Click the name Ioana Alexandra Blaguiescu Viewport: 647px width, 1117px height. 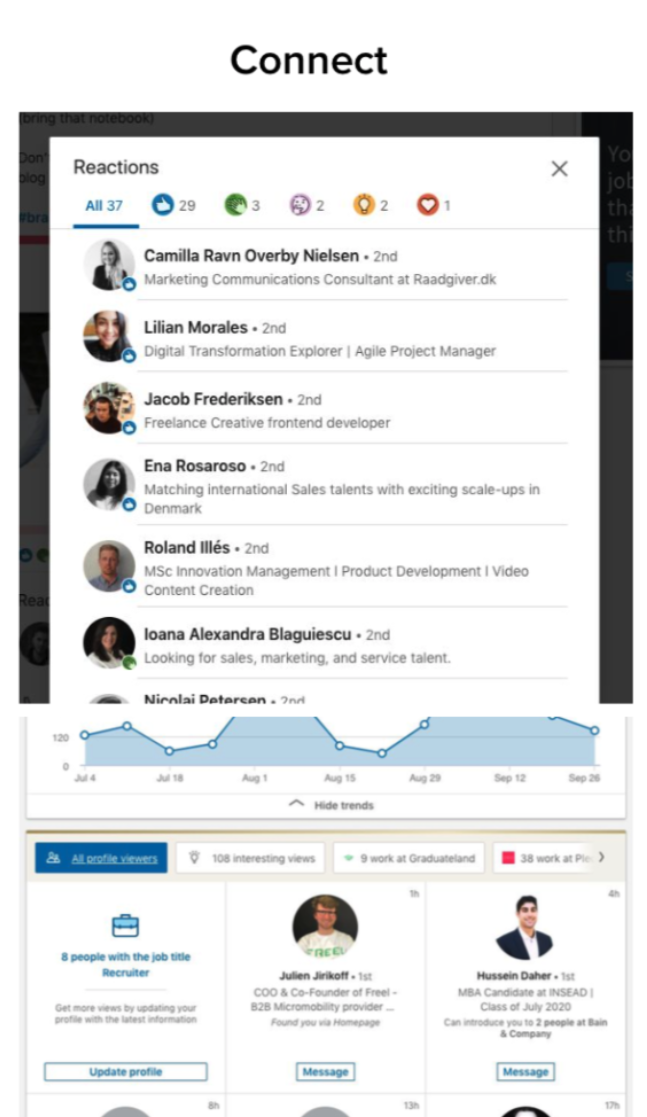click(x=248, y=635)
